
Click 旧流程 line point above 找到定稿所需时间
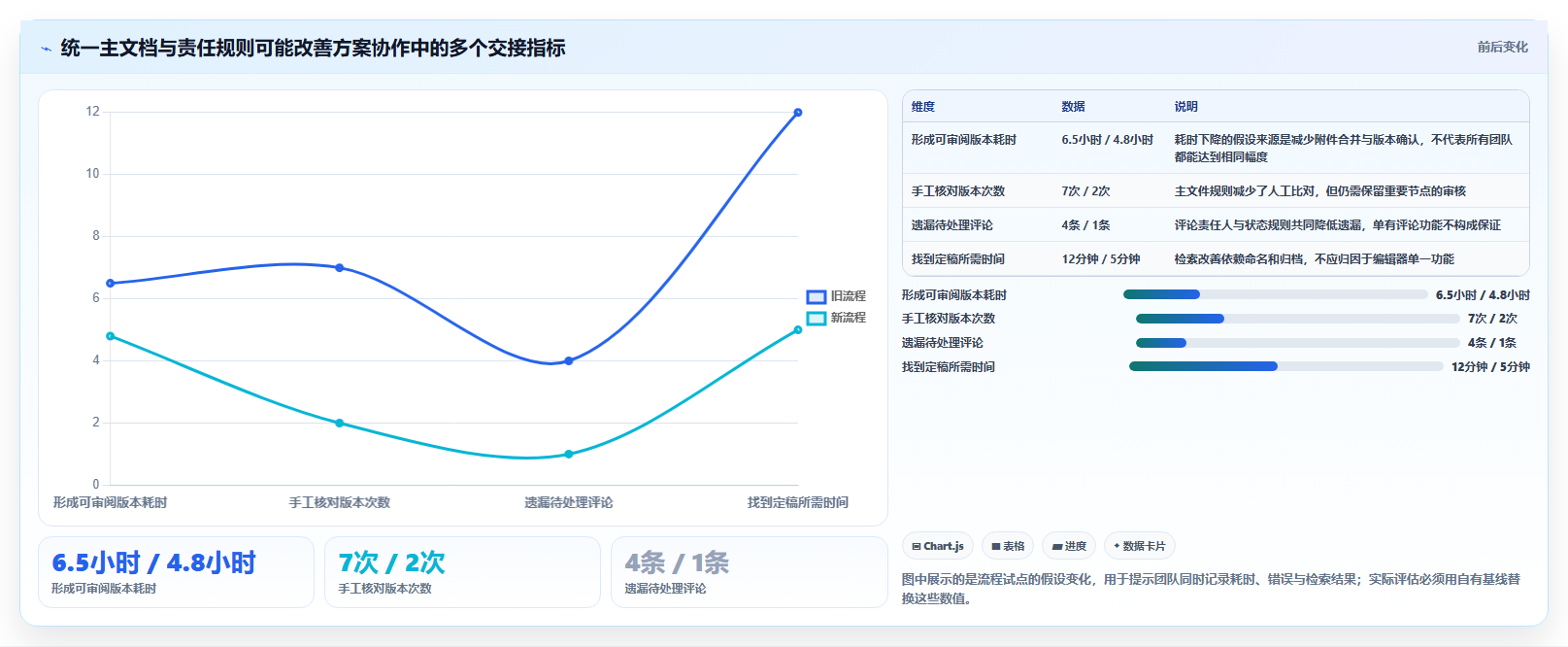tap(798, 113)
